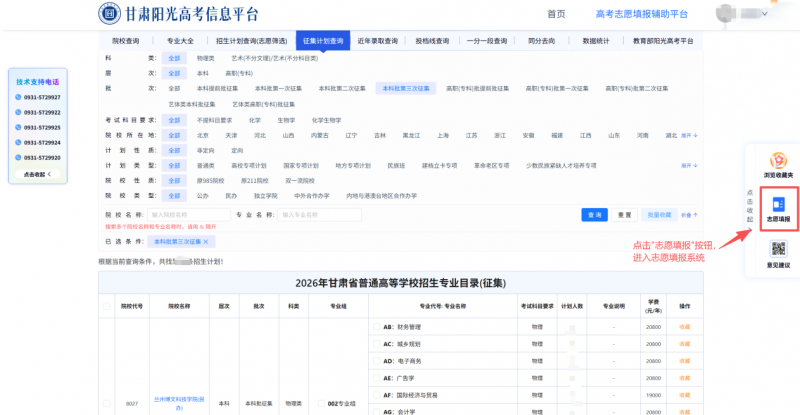Open the 招生计划查询(志愿筛选) tab
The image size is (800, 415).
point(252,41)
